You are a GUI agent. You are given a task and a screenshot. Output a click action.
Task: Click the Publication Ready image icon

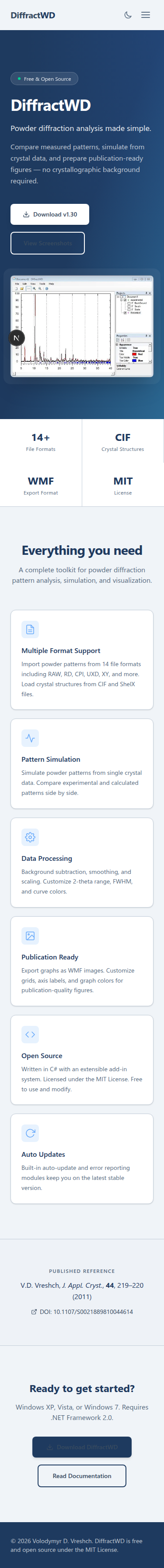click(x=30, y=935)
